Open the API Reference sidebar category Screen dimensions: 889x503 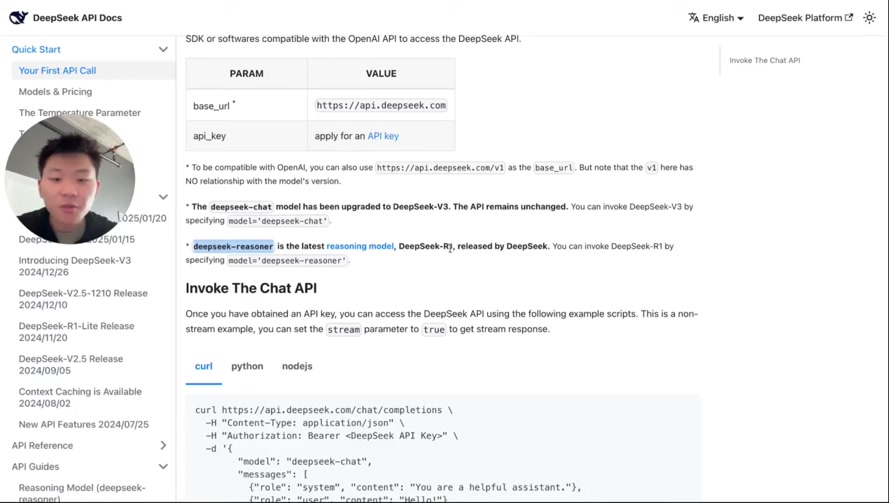43,445
